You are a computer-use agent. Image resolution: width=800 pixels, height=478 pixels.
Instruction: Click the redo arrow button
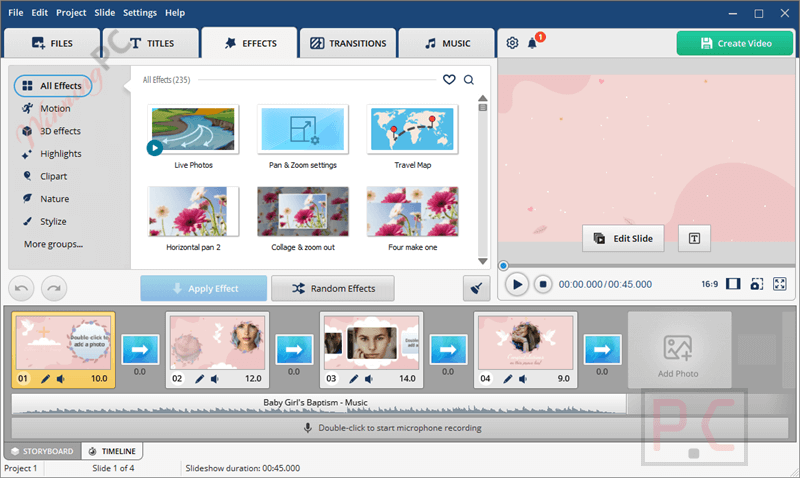pyautogui.click(x=54, y=288)
